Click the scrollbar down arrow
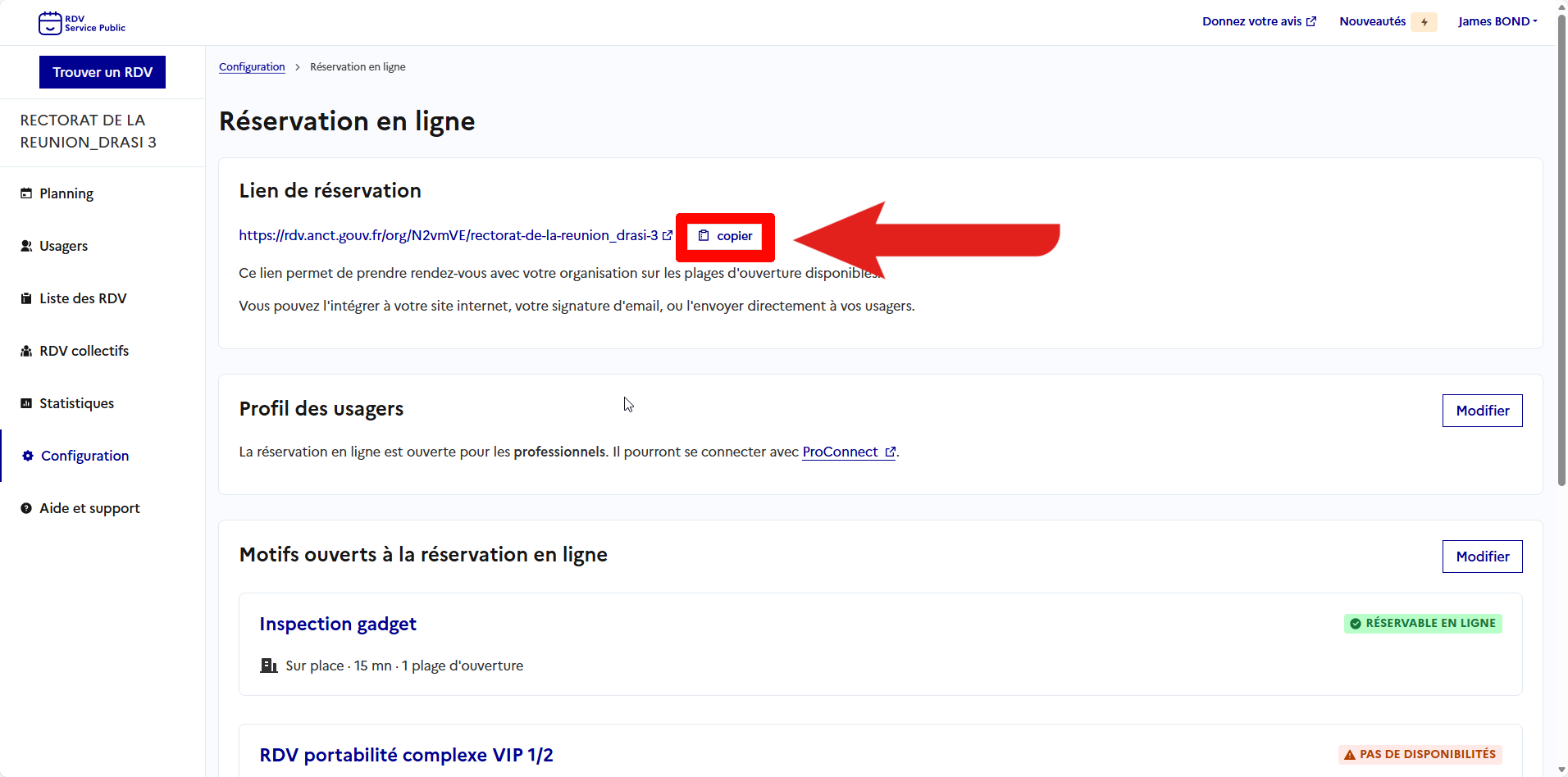Image resolution: width=1568 pixels, height=777 pixels. [1561, 770]
